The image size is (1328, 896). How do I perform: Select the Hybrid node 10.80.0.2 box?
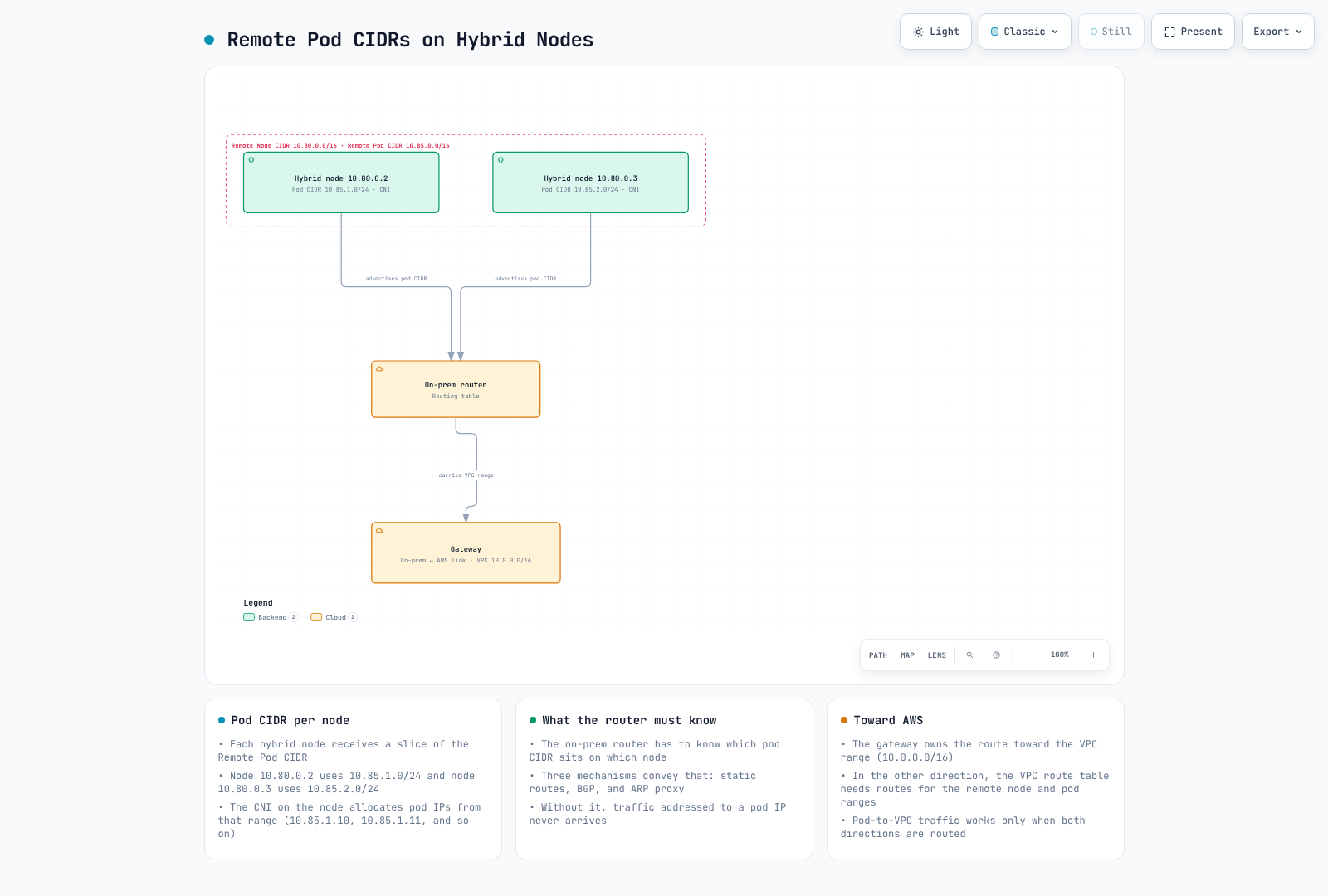pyautogui.click(x=341, y=183)
